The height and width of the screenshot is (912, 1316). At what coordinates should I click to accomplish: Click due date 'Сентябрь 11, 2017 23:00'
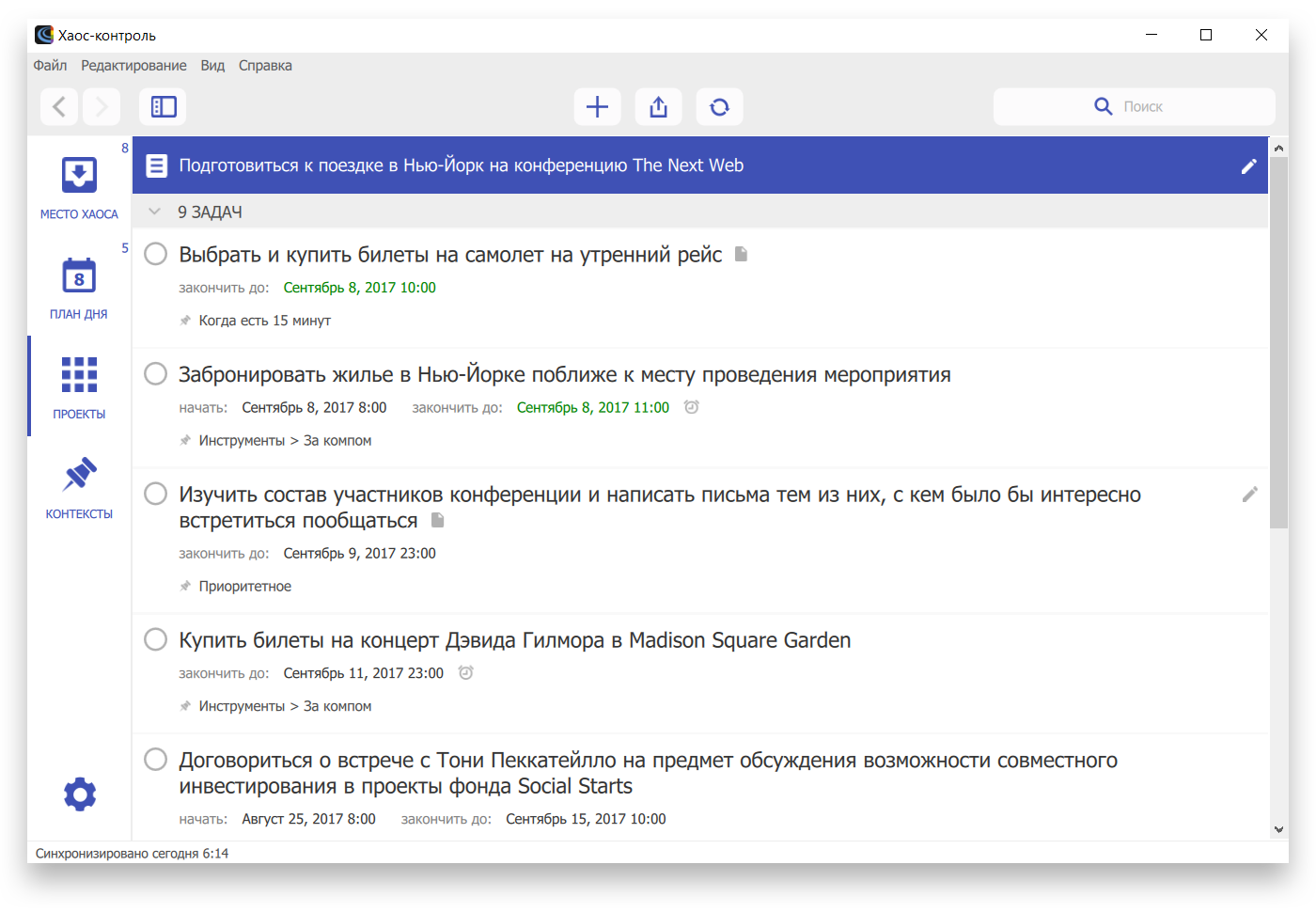[x=364, y=673]
